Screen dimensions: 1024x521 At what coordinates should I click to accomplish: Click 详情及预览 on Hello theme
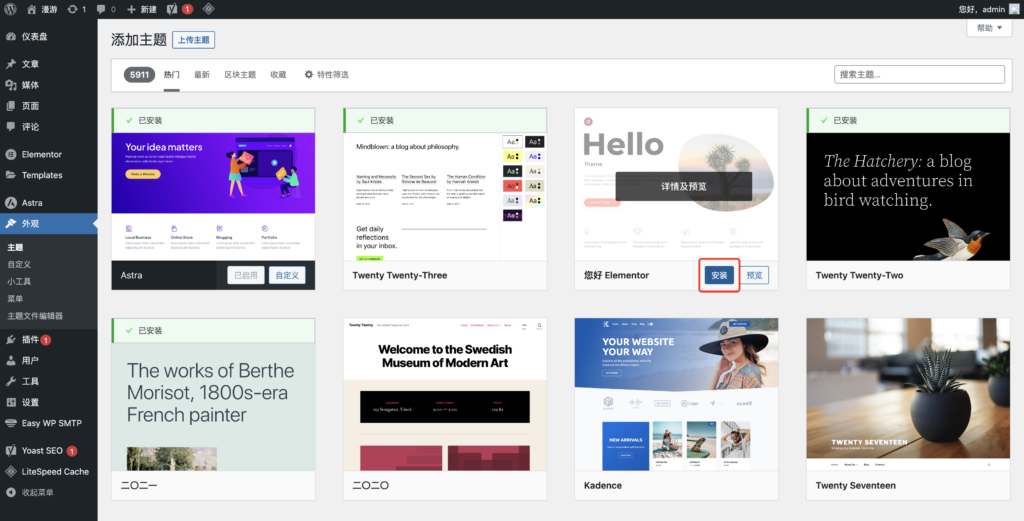pos(684,186)
